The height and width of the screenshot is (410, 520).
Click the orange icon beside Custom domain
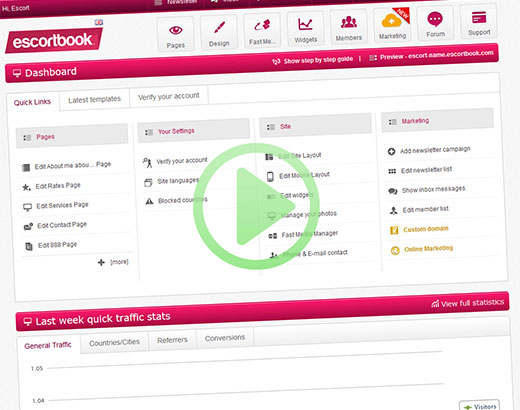394,230
